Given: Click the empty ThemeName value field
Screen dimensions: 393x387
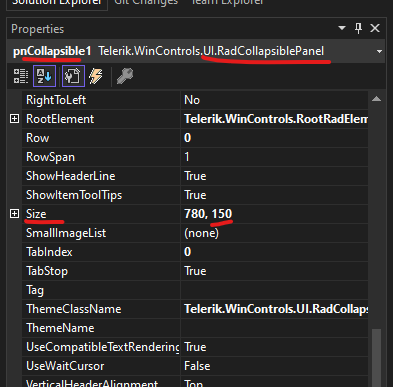Looking at the screenshot, I should [274, 328].
